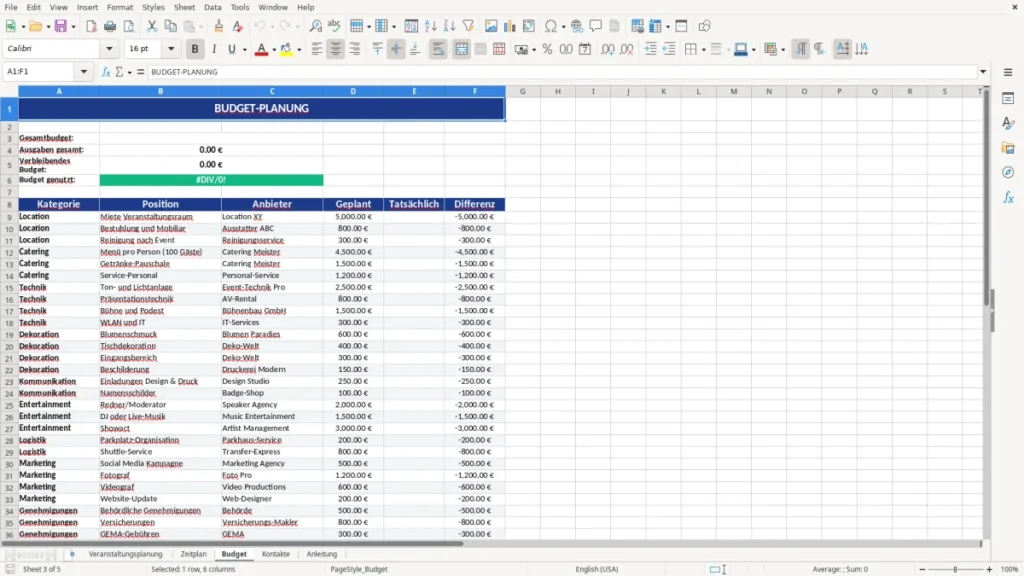The image size is (1024, 576).
Task: Run the Spelling check icon
Action: (334, 26)
